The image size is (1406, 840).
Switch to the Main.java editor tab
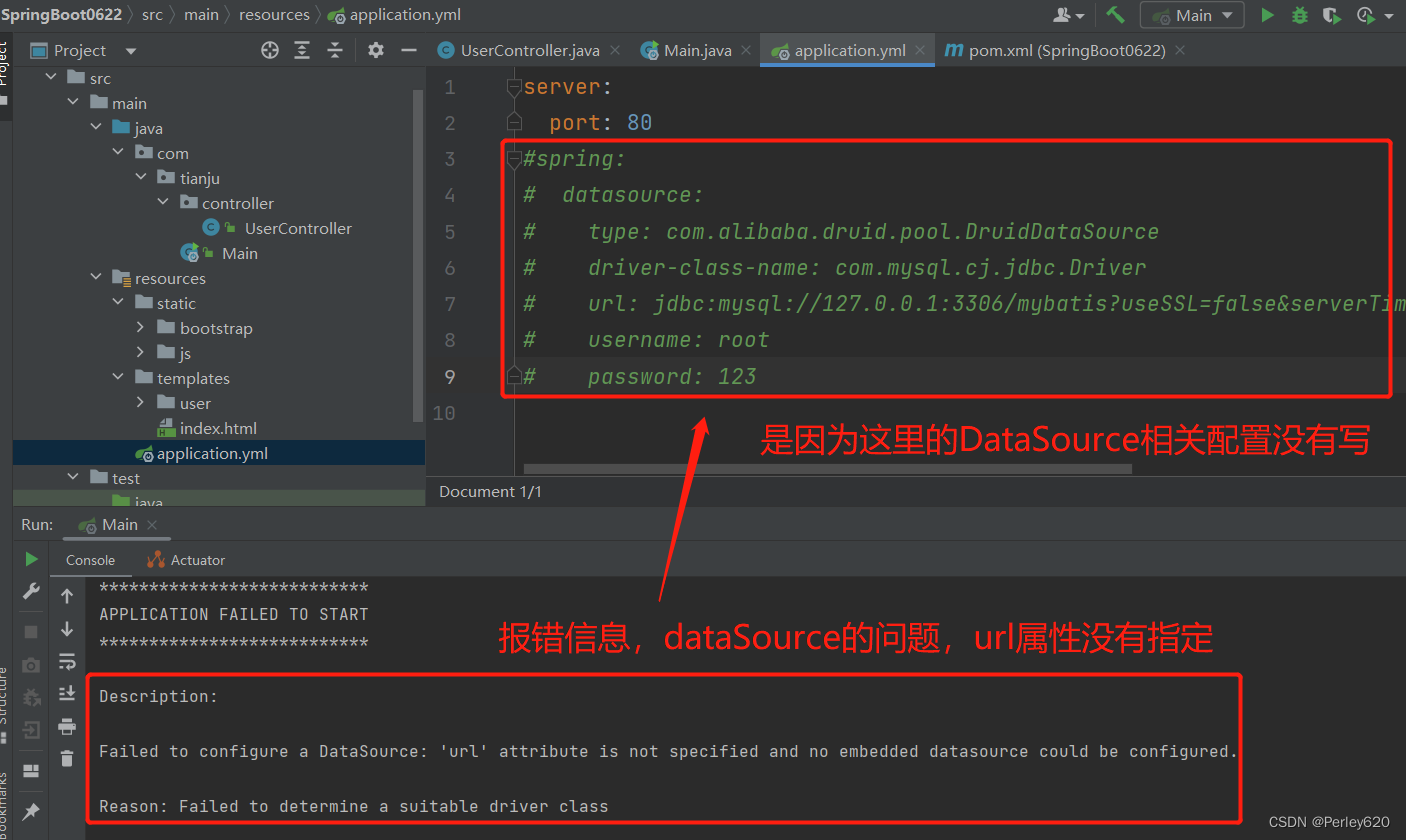click(697, 50)
